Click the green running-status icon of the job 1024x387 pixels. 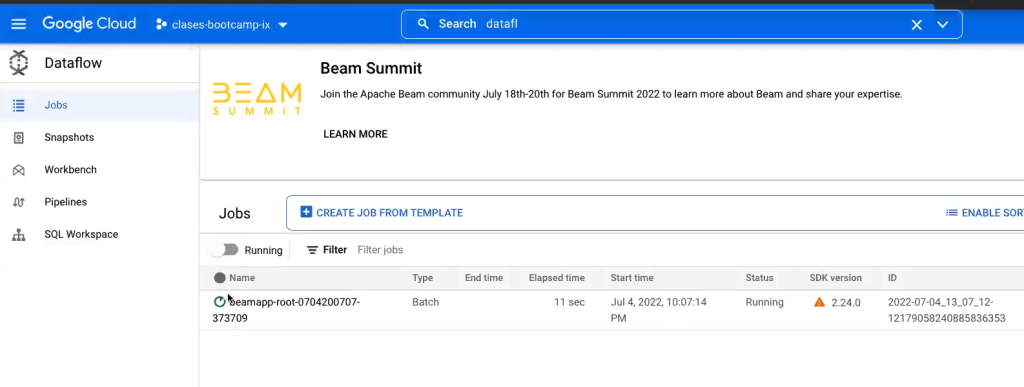pos(219,302)
